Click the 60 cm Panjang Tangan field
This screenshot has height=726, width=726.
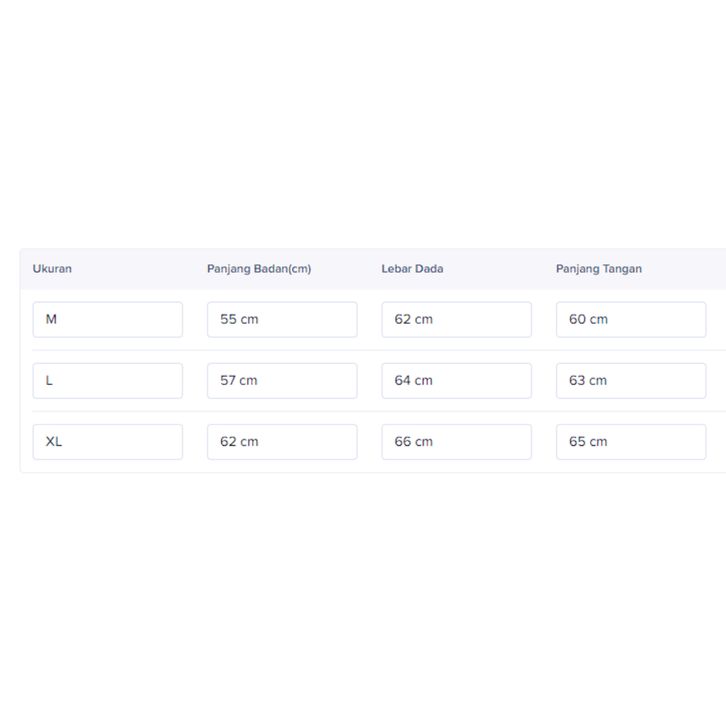(631, 320)
